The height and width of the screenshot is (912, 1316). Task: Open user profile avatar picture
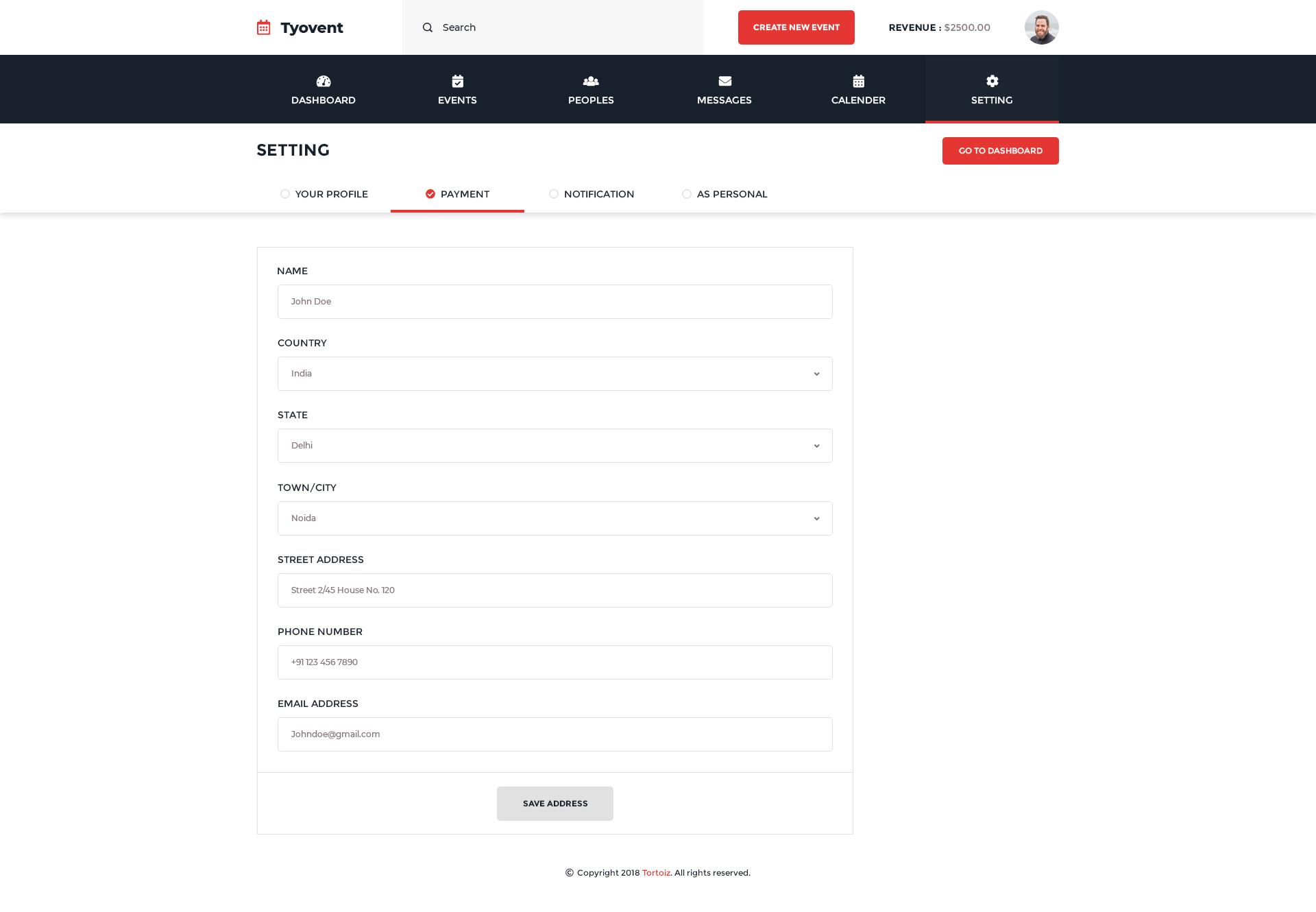tap(1041, 27)
